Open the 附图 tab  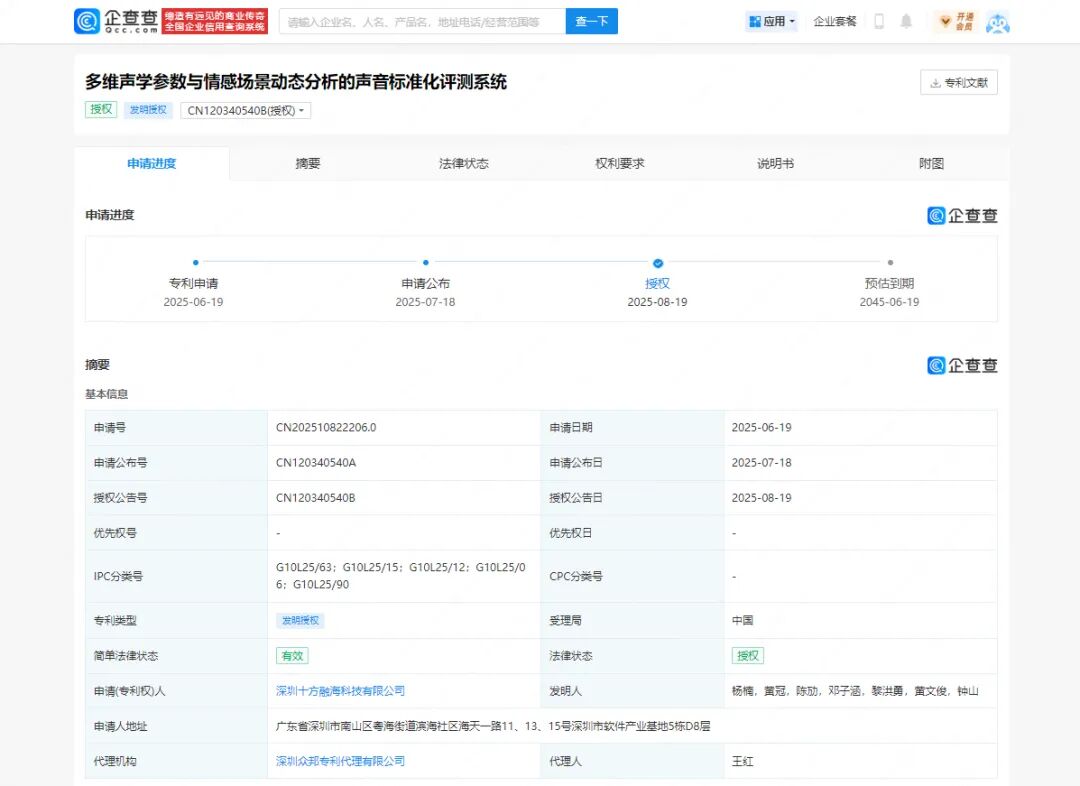931,163
